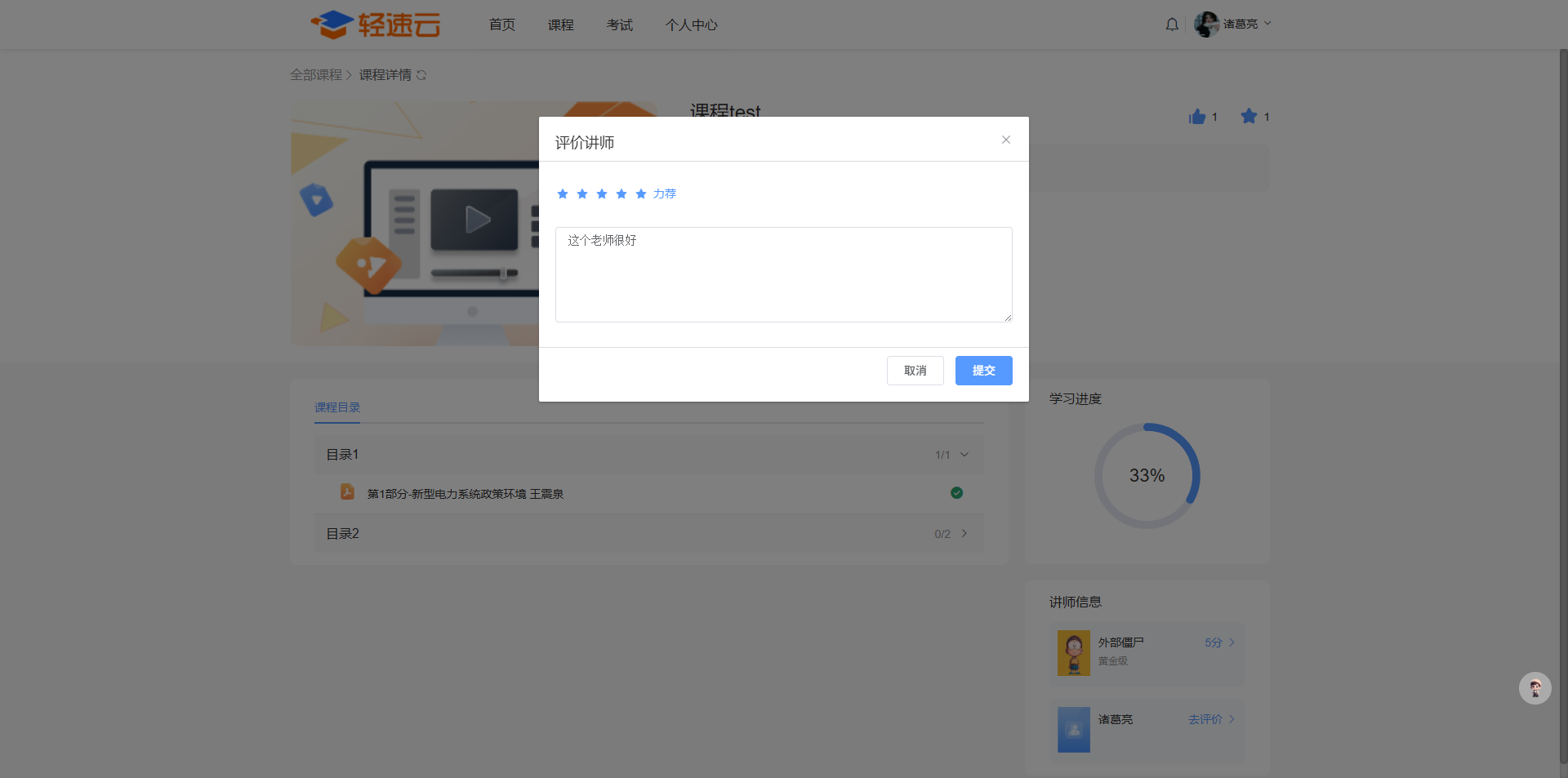1568x778 pixels.
Task: Click the 取消 button
Action: (915, 371)
